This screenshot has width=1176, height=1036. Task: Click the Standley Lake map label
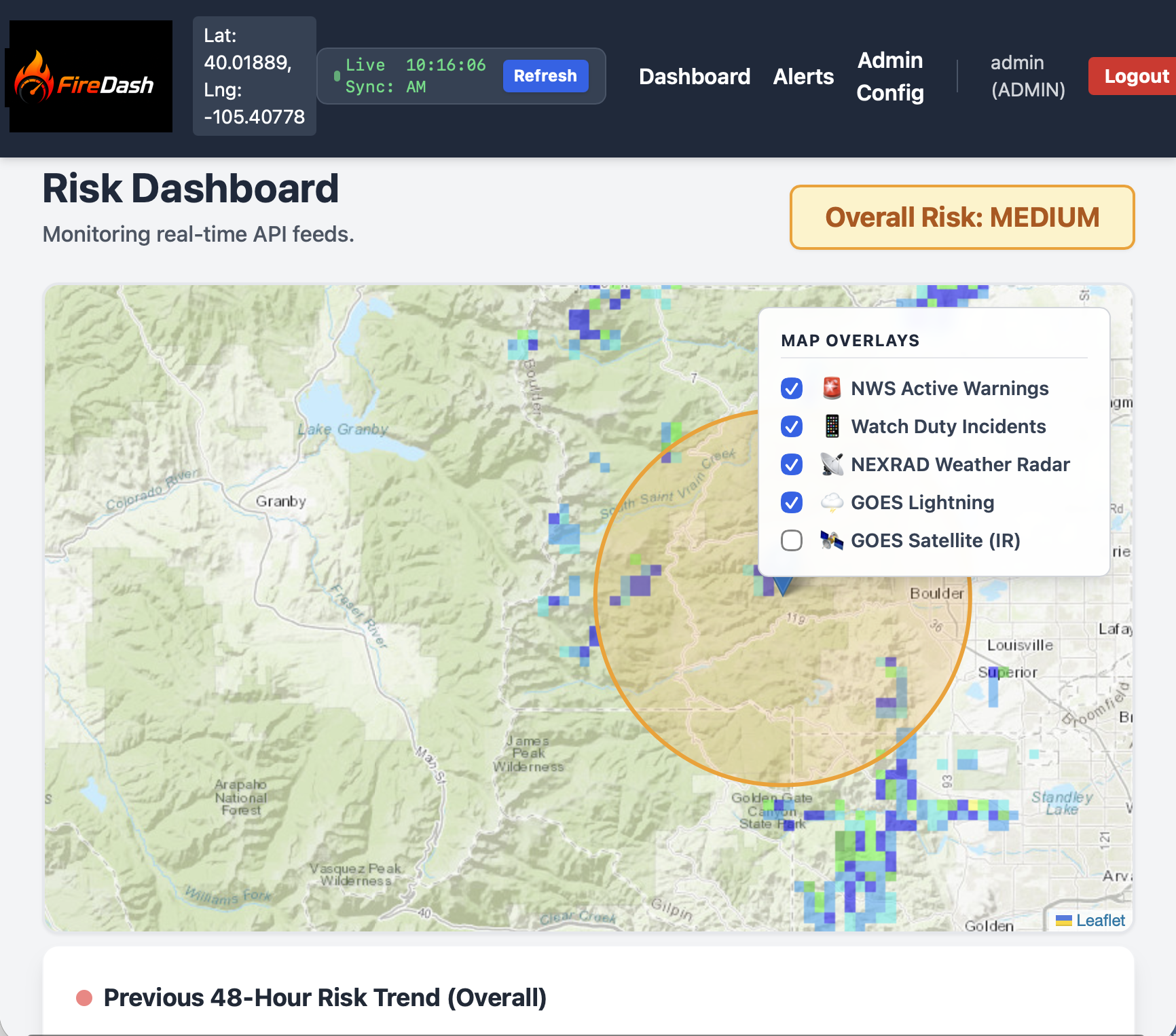[1062, 802]
